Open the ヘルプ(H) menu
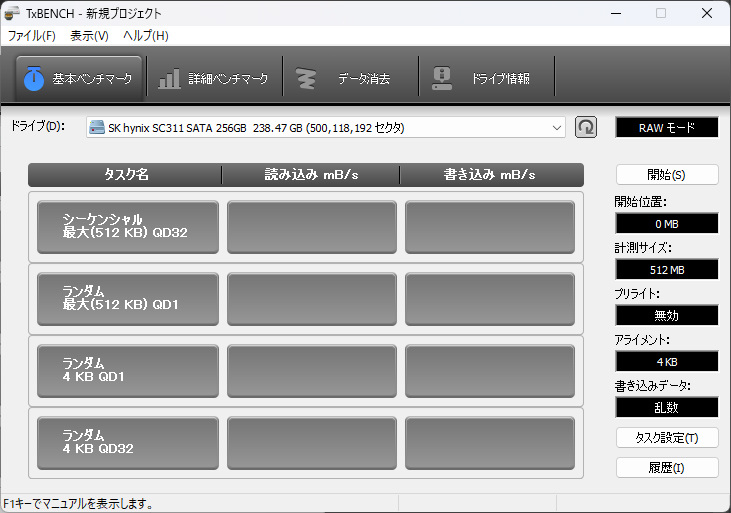Viewport: 731px width, 513px height. tap(145, 36)
